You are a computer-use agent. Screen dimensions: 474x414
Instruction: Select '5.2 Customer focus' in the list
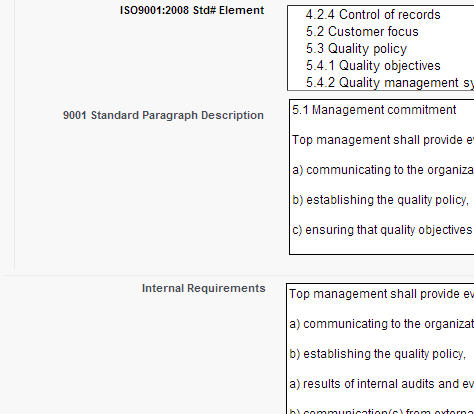pyautogui.click(x=362, y=32)
